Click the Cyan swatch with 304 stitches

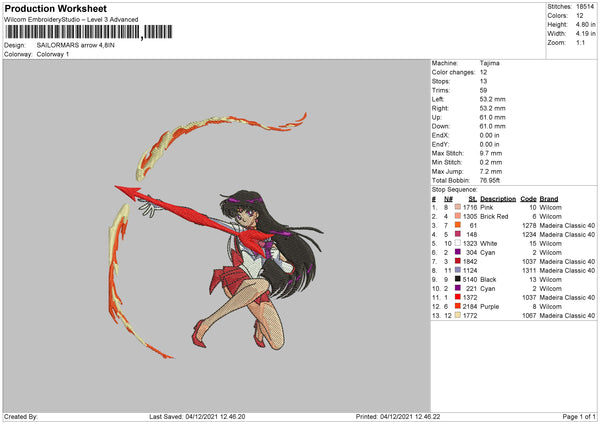[458, 252]
